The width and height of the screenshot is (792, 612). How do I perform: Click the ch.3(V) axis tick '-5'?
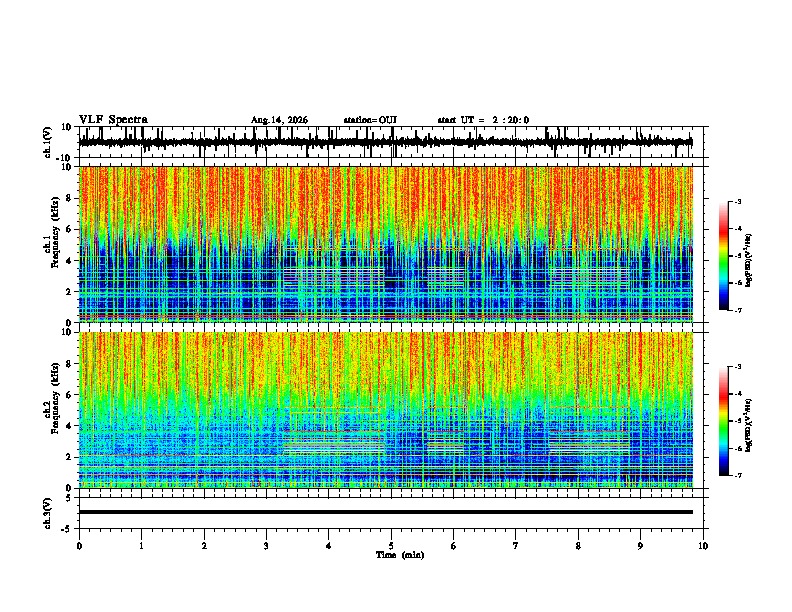pos(67,529)
